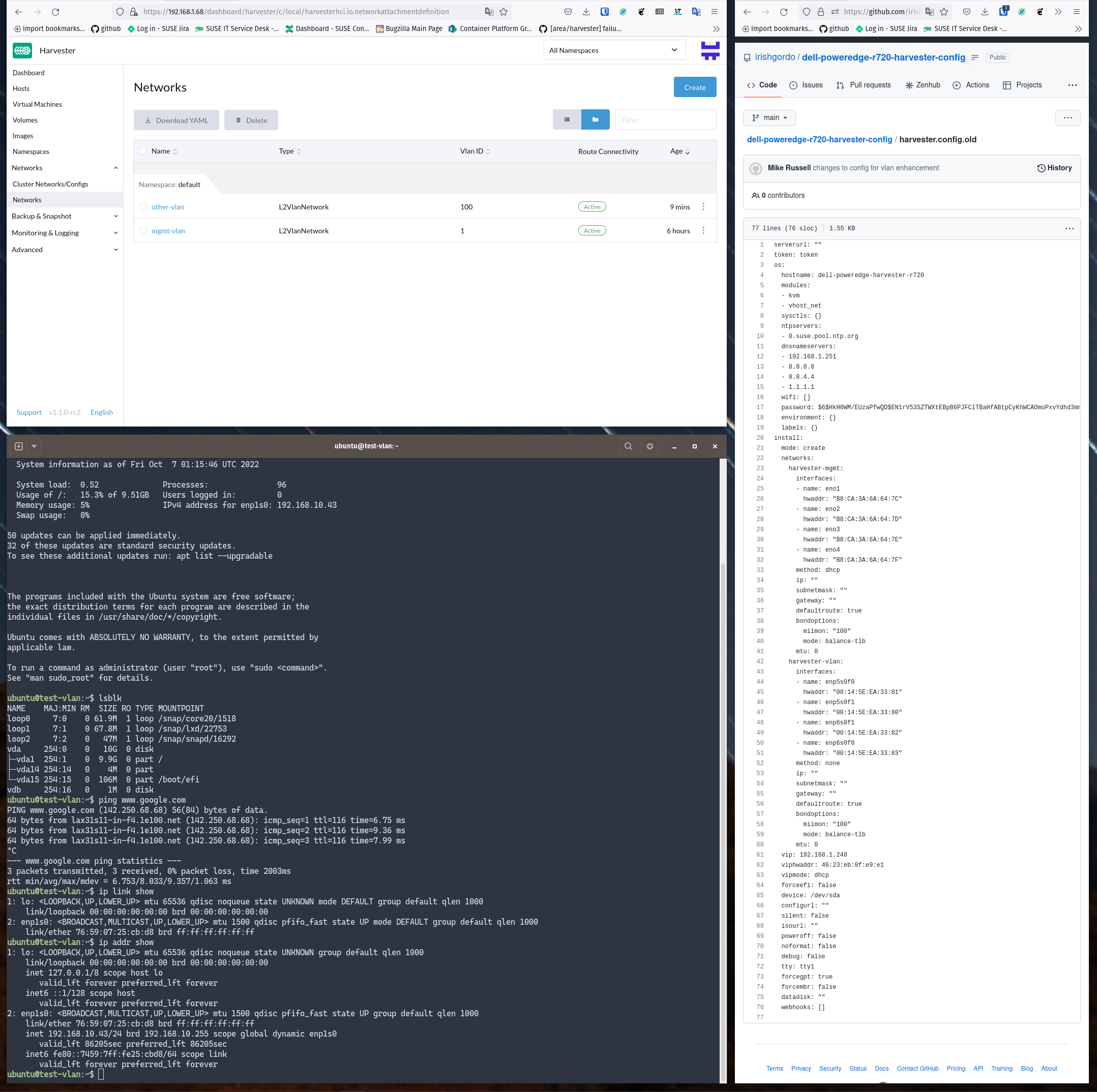
Task: Open the terminal search icon
Action: [628, 446]
